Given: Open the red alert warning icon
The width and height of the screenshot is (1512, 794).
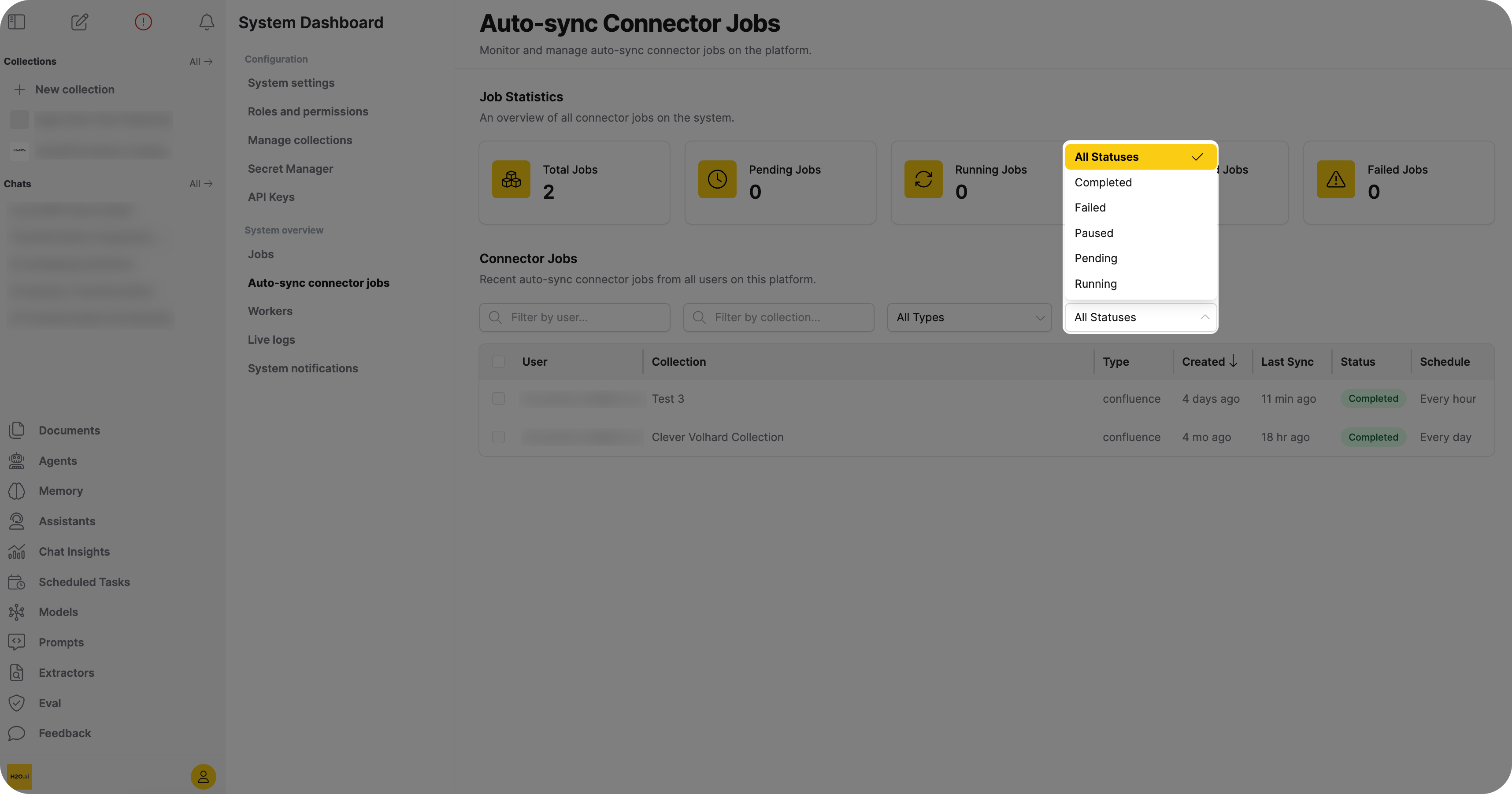Looking at the screenshot, I should (143, 22).
